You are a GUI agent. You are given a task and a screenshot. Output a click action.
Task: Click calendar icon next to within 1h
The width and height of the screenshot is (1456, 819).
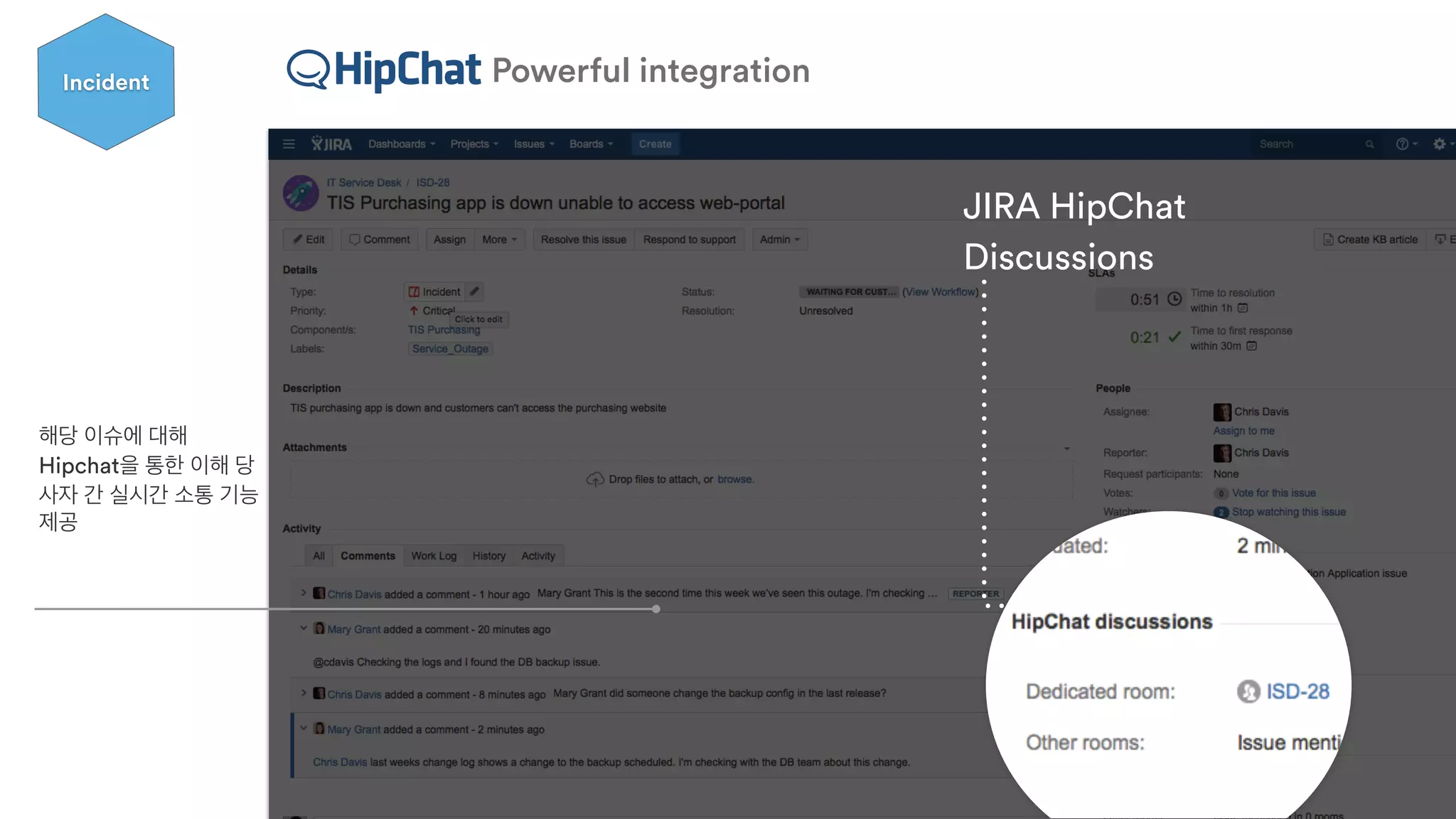pyautogui.click(x=1243, y=308)
